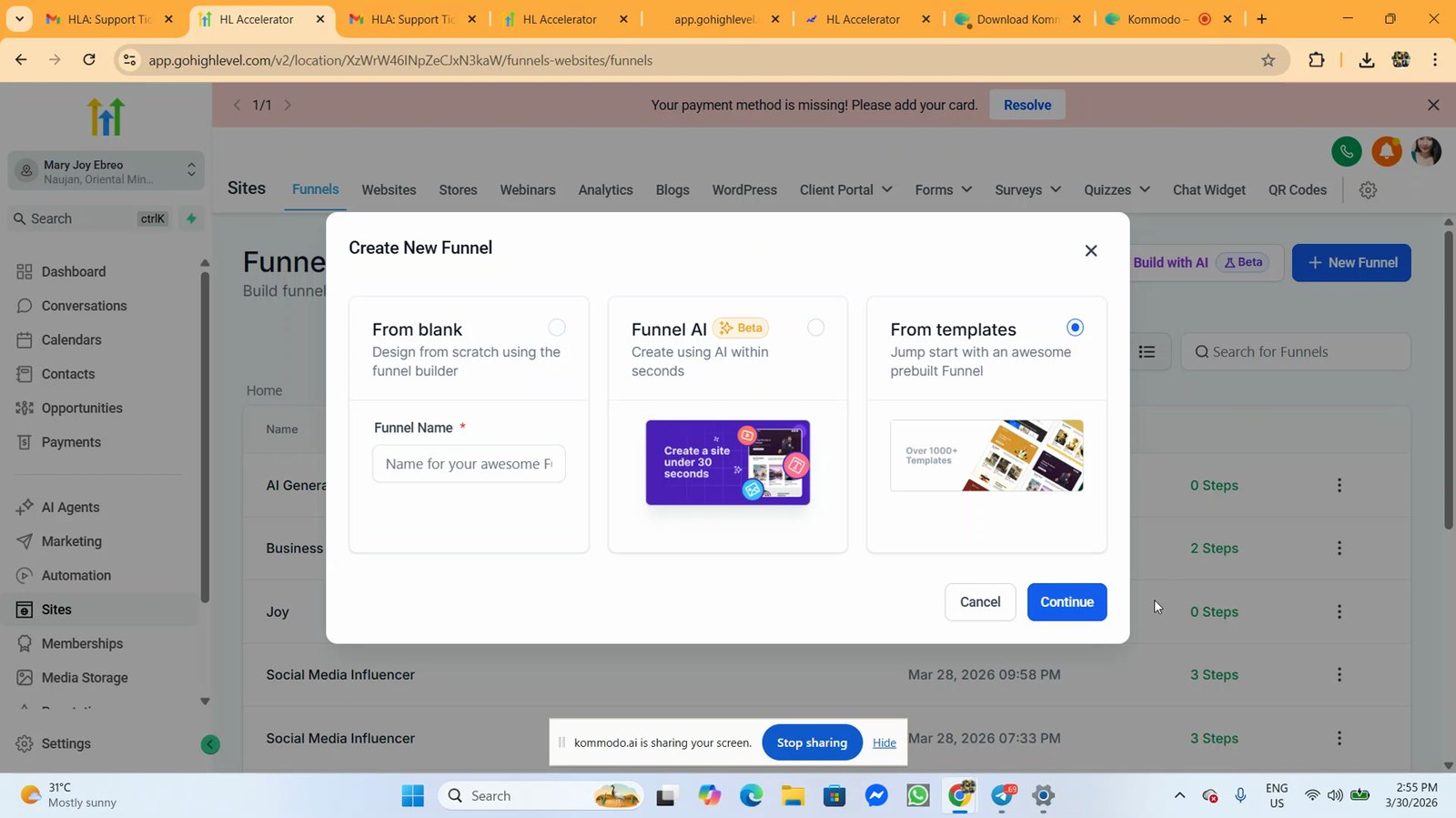Expand the Surveys dropdown
Viewport: 1456px width, 818px height.
tap(1028, 190)
